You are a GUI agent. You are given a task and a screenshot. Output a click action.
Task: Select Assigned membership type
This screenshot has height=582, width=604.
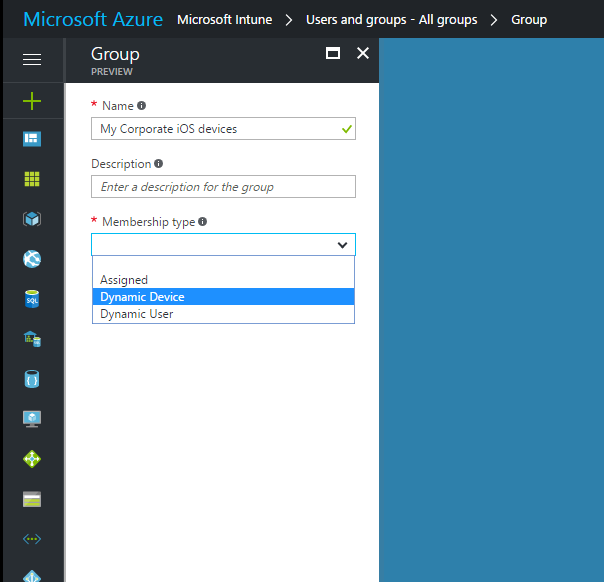pyautogui.click(x=223, y=280)
